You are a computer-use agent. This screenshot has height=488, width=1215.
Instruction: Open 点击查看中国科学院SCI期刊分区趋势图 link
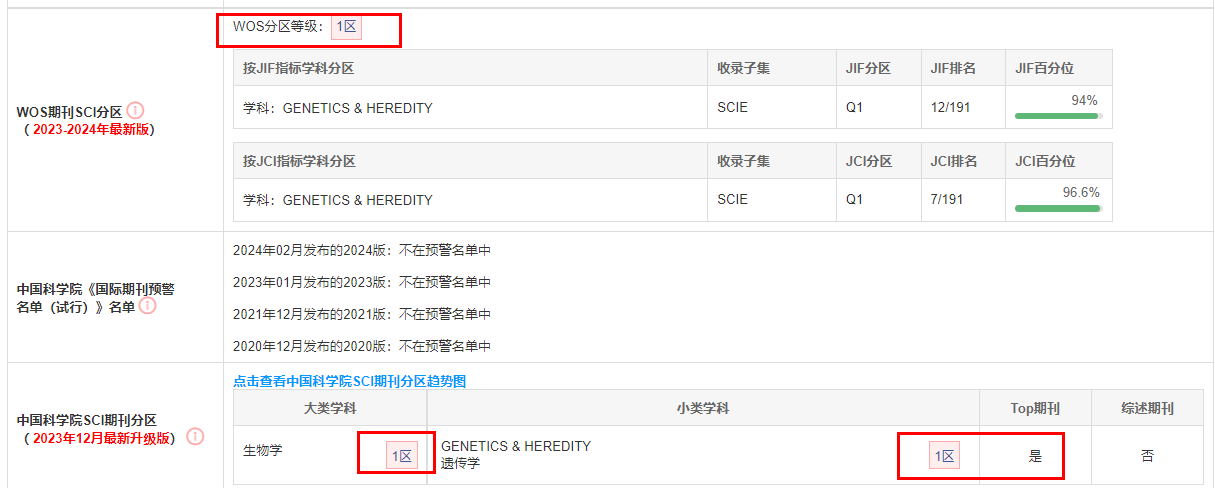pos(349,381)
